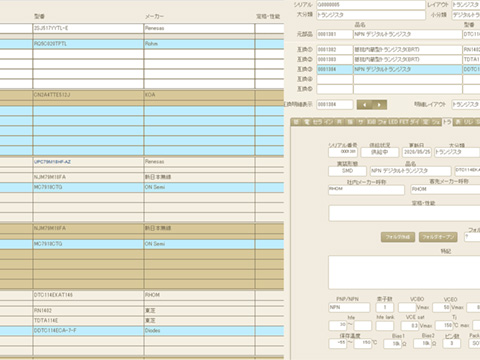Image resolution: width=480 pixels, height=360 pixels.
Task: Open the 明細レイアウト layout dropdown
Action: tap(466, 105)
